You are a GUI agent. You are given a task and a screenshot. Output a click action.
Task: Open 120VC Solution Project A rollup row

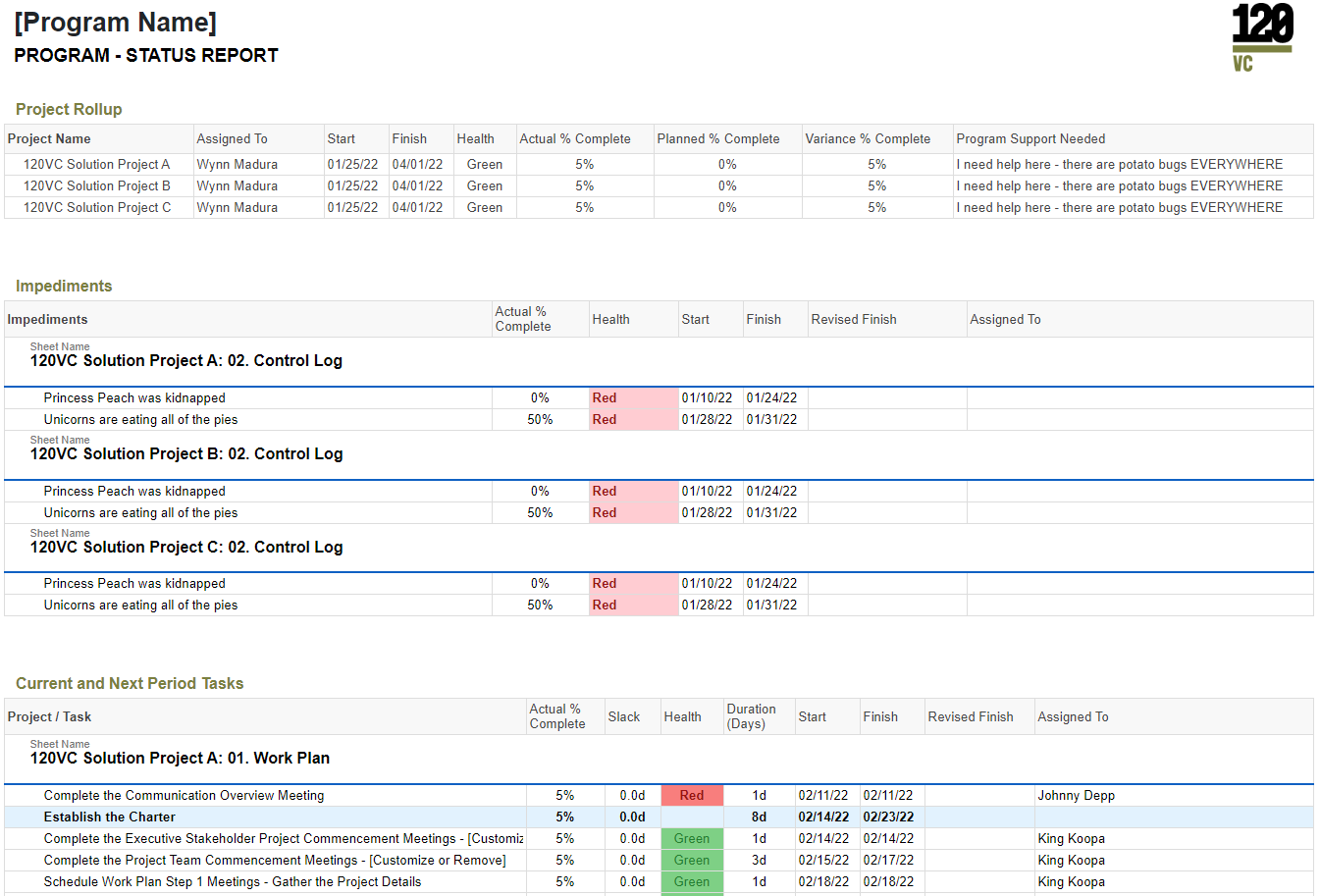(659, 165)
